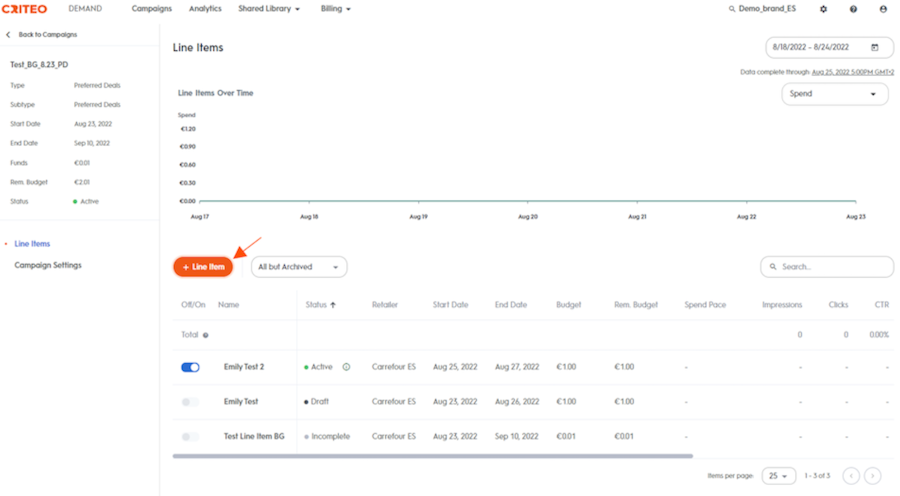Go to next page arrow
The image size is (900, 496).
[873, 476]
